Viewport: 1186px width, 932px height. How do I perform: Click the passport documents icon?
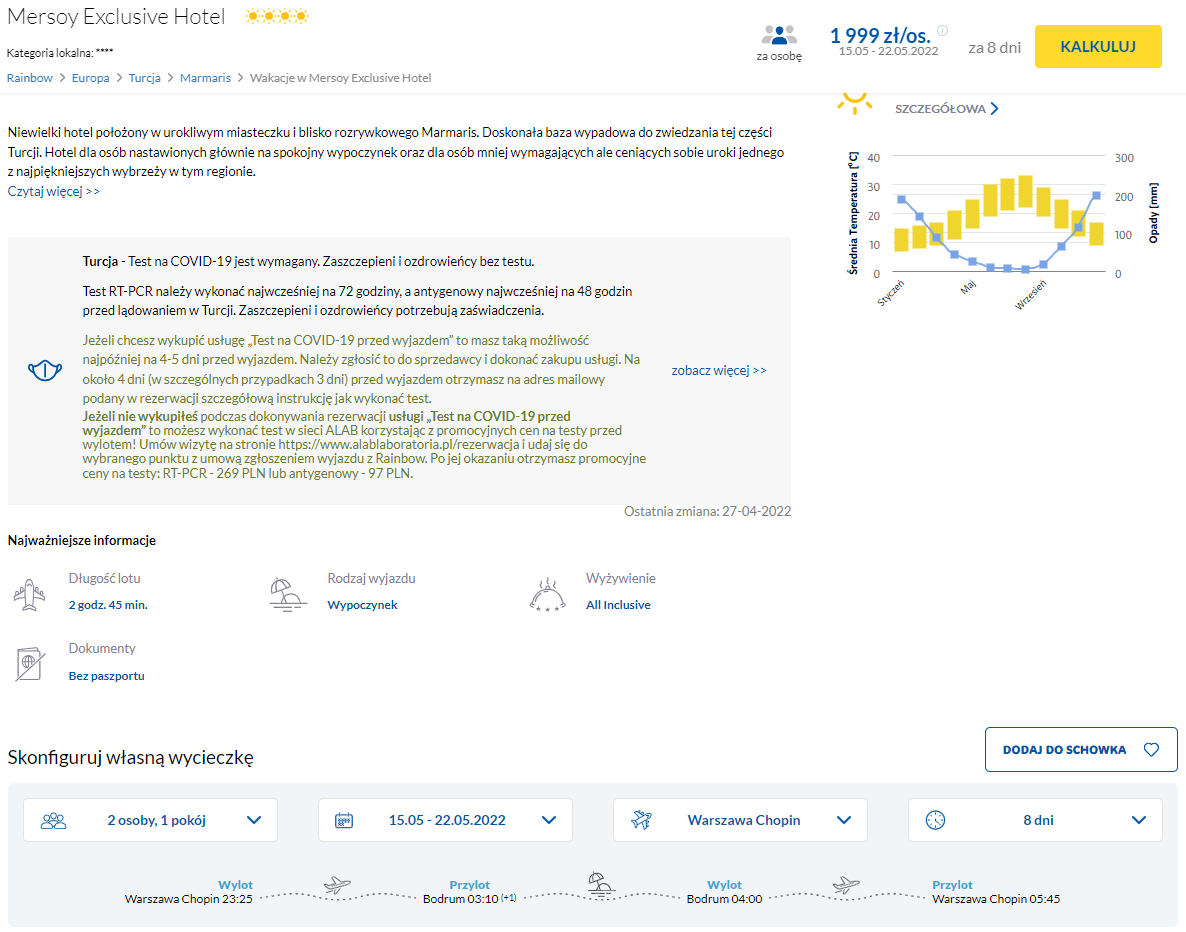pyautogui.click(x=30, y=664)
